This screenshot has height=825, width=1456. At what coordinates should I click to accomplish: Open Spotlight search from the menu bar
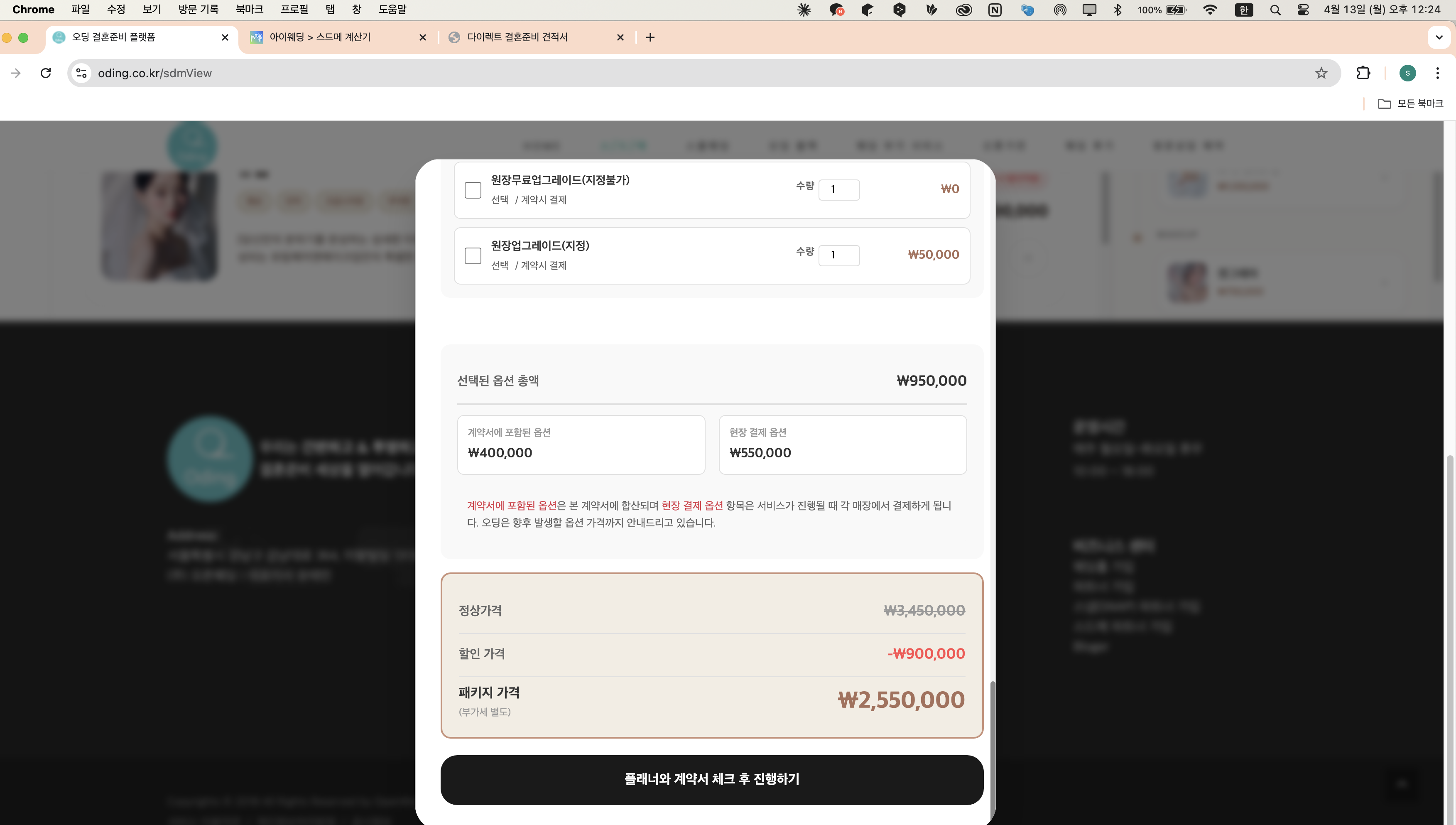(x=1275, y=9)
